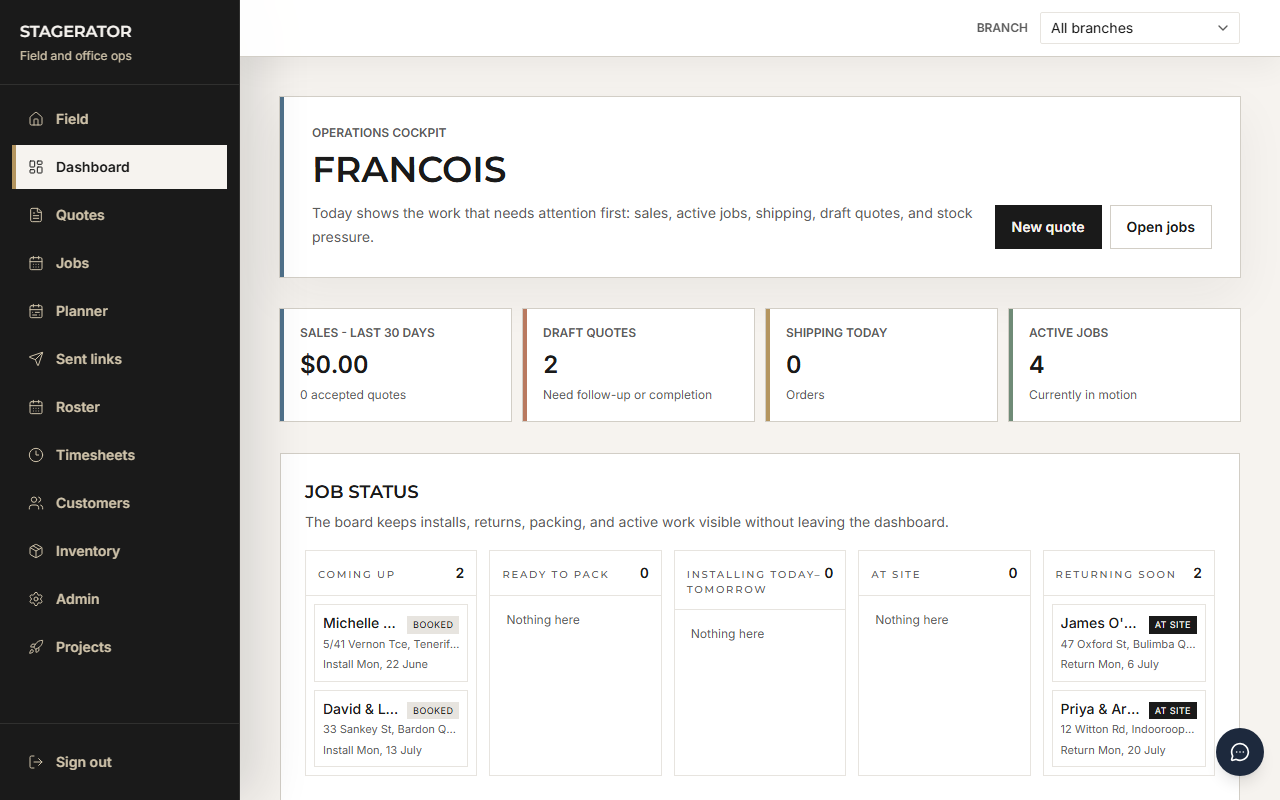Click the Field home icon in sidebar
This screenshot has height=800, width=1280.
(36, 119)
